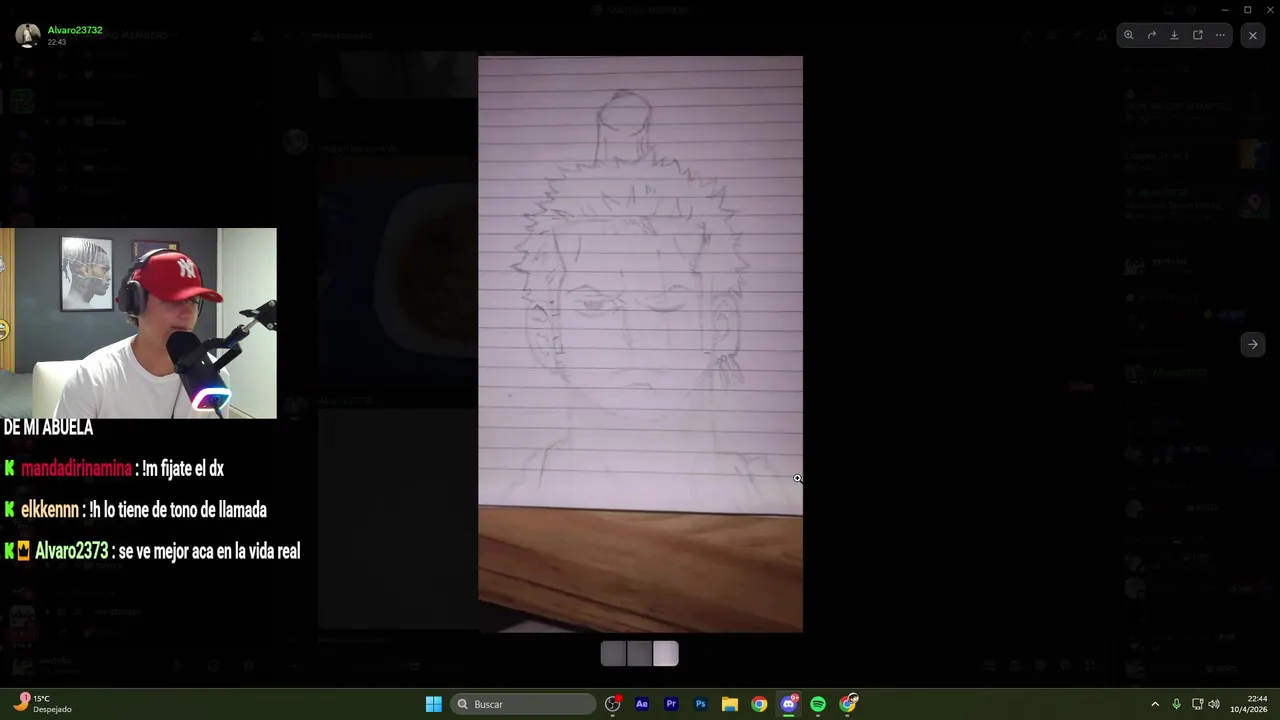
Task: Open Google Chrome from taskbar
Action: [x=759, y=704]
